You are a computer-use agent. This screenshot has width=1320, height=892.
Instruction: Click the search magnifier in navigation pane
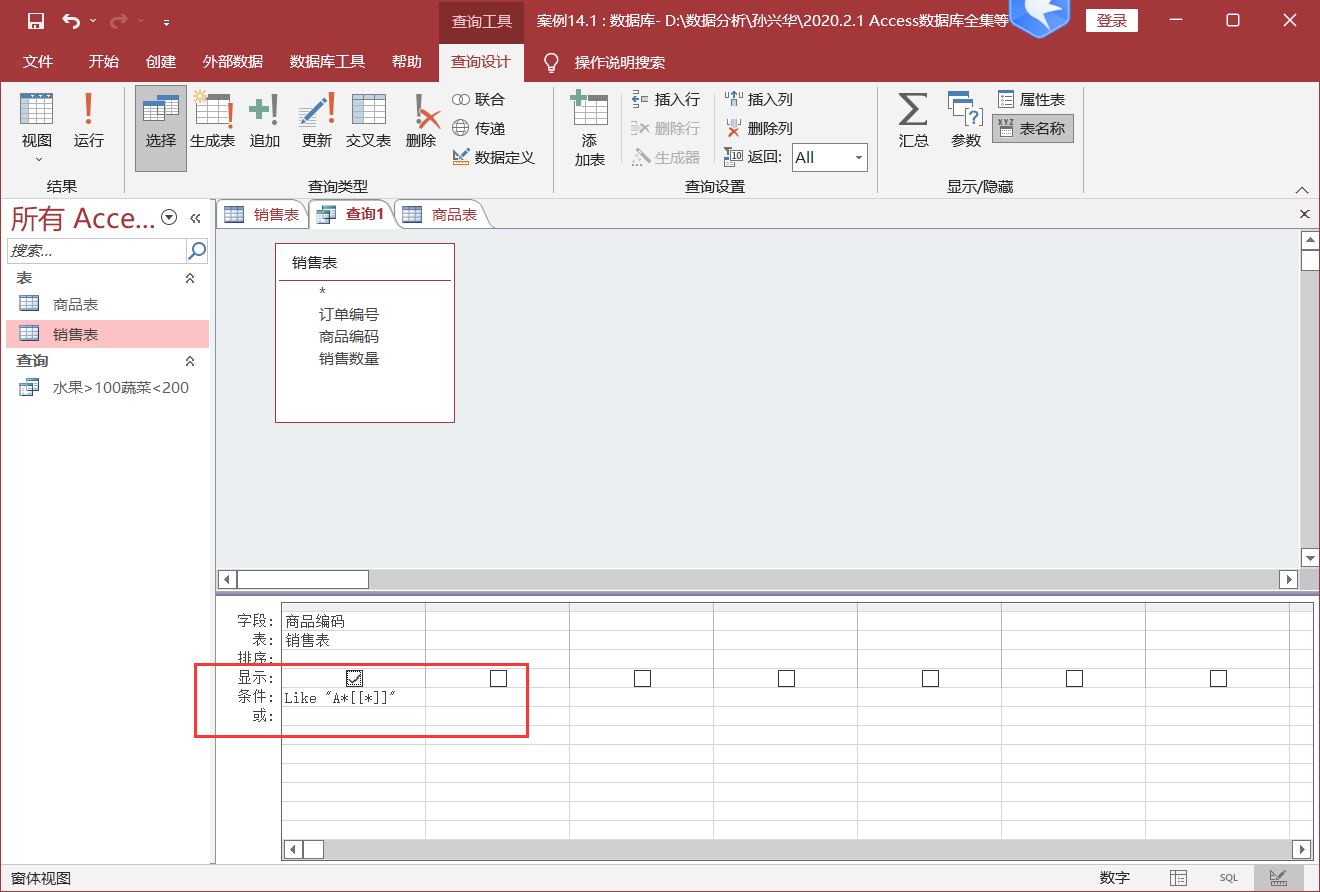(197, 251)
